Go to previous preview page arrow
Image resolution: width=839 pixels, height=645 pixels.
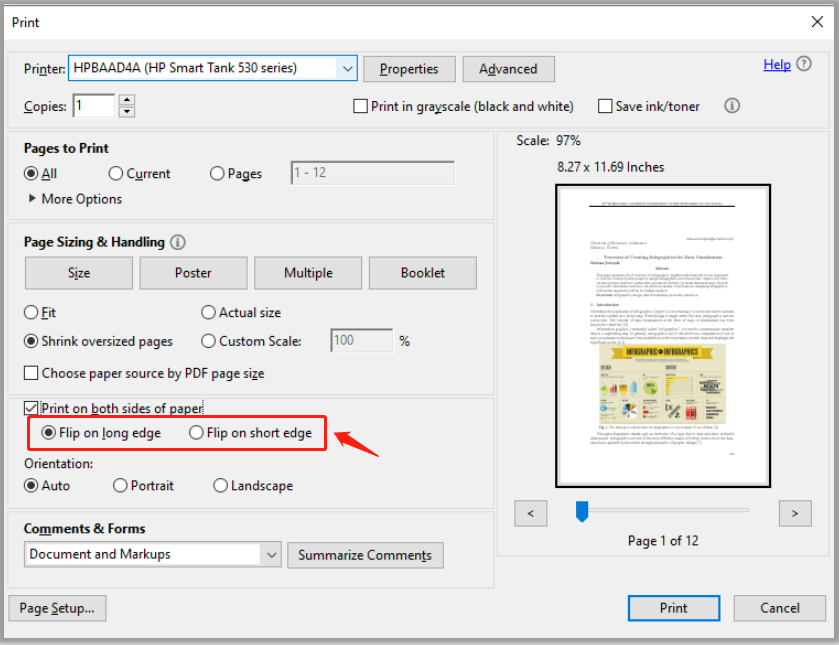(530, 513)
